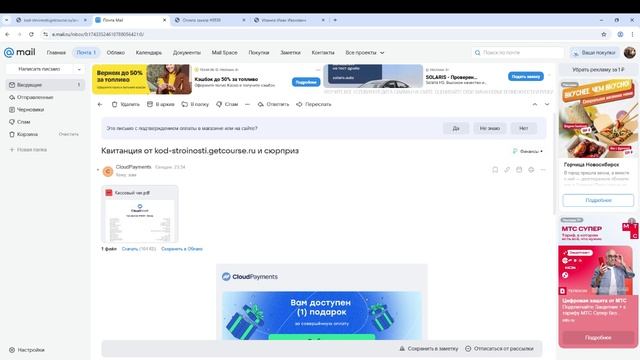Open Почта tab in top navigation
This screenshot has height=360, width=640.
[x=86, y=53]
